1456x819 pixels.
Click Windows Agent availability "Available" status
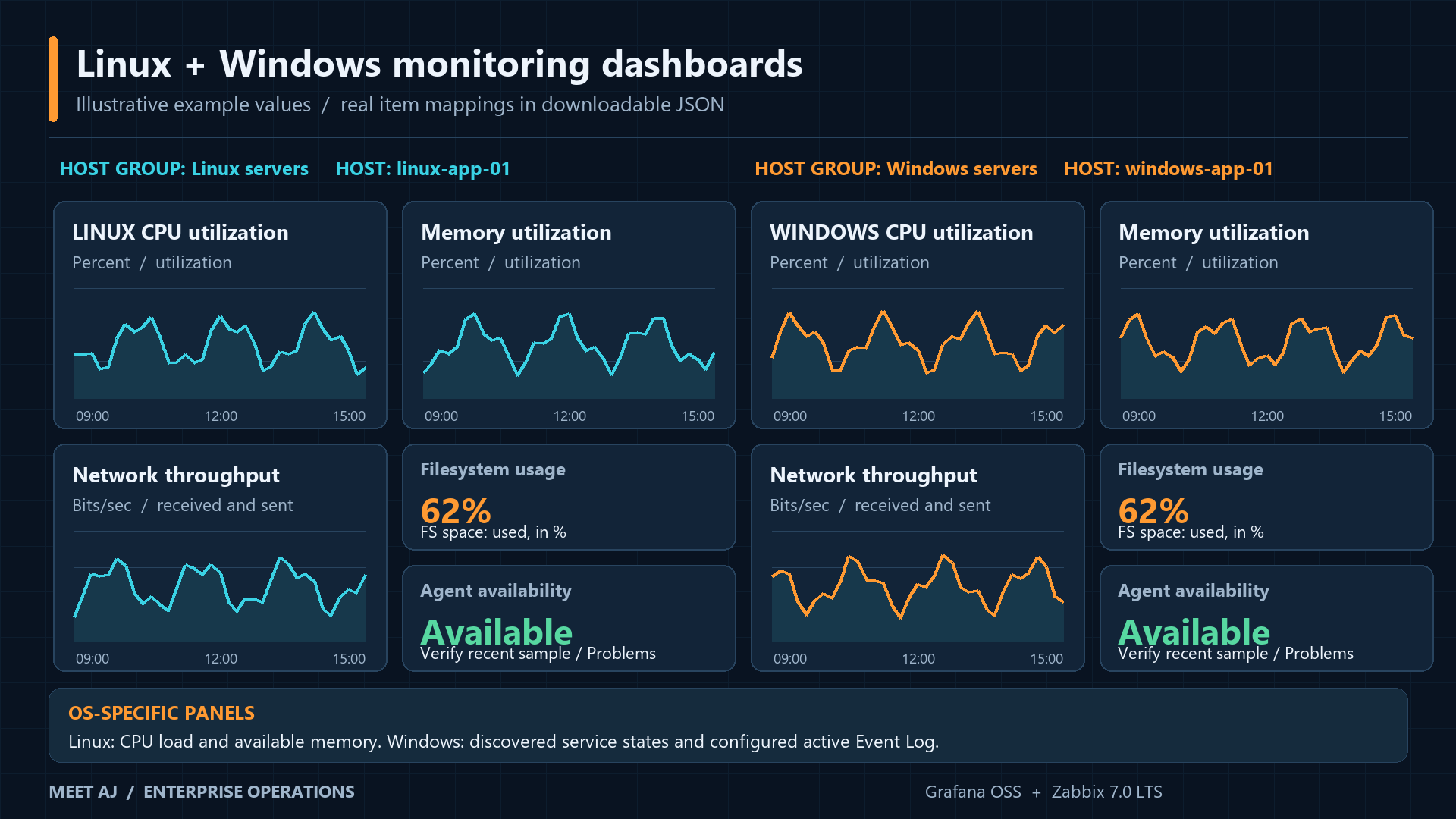[x=1194, y=631]
